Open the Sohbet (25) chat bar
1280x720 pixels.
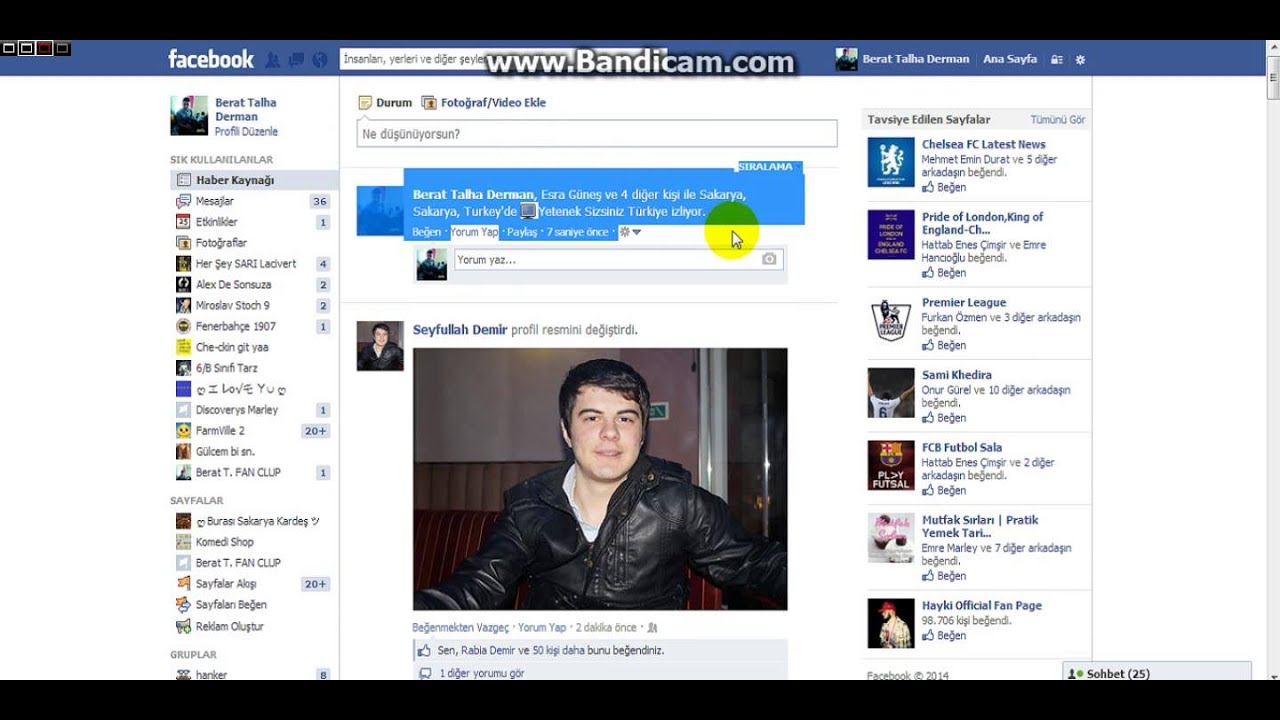click(1157, 673)
